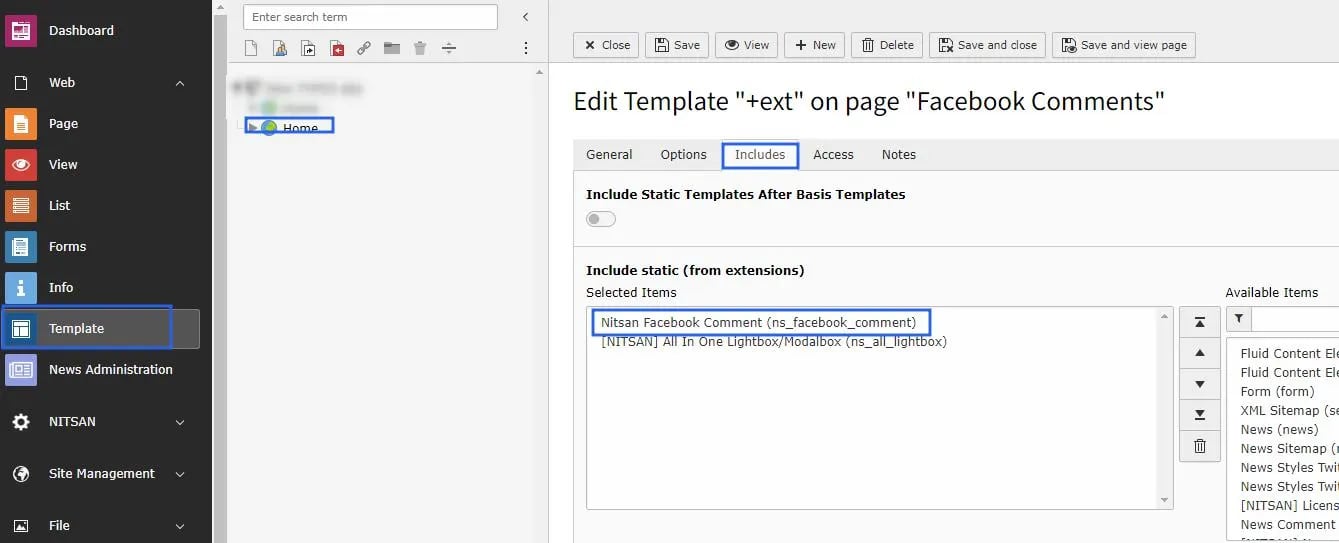Click the New button
The image size is (1339, 543).
click(x=815, y=45)
